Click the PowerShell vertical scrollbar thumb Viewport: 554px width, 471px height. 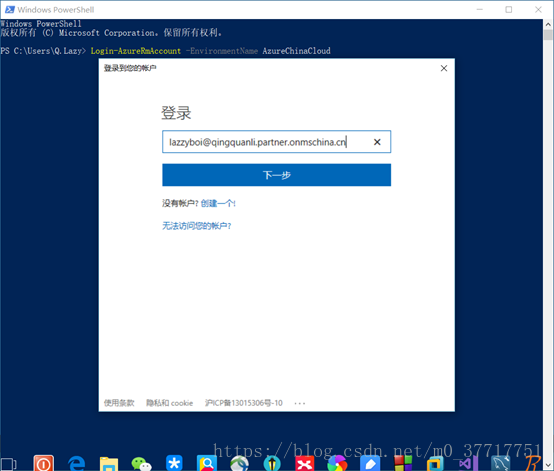548,35
